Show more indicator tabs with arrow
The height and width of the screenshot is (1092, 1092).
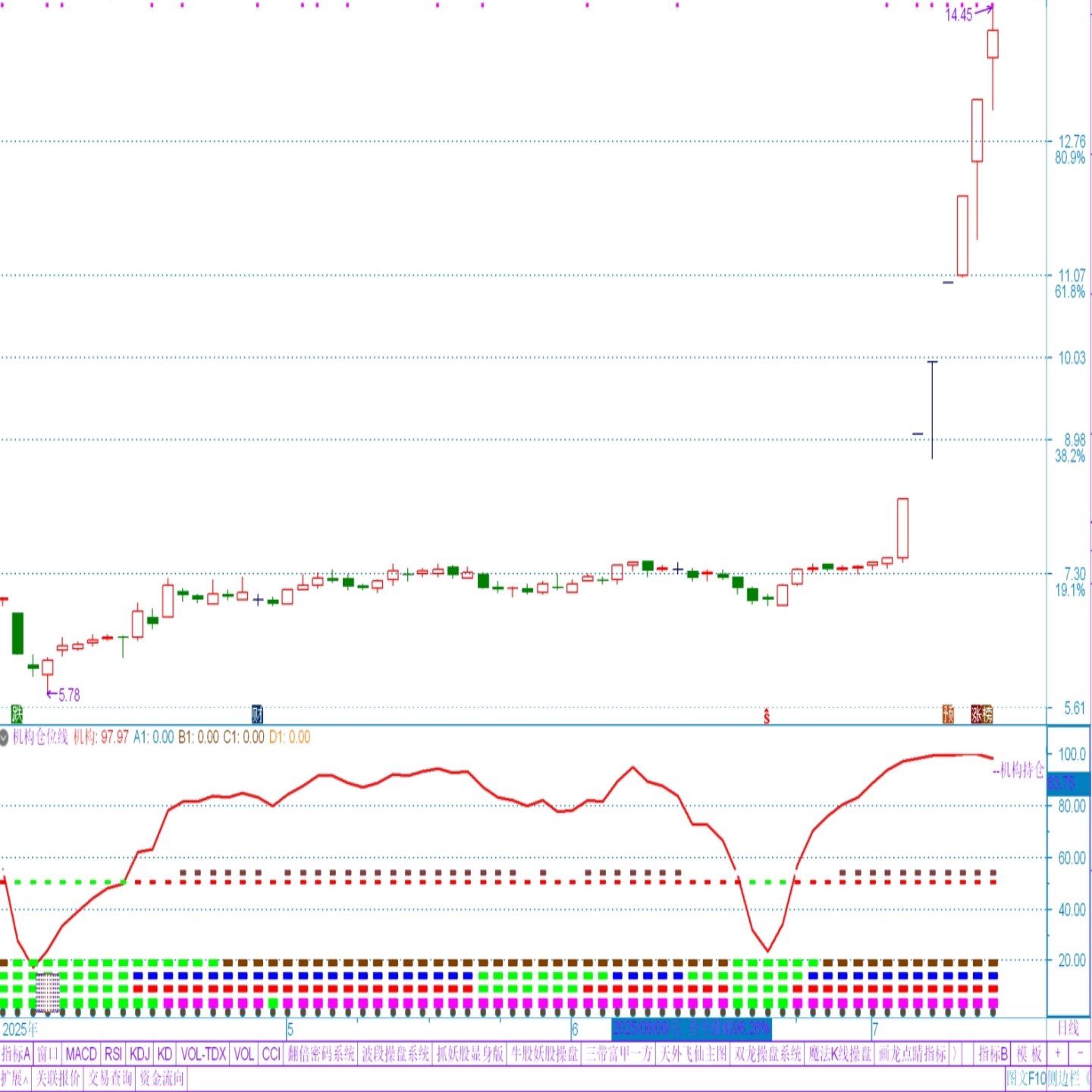pos(955,1053)
